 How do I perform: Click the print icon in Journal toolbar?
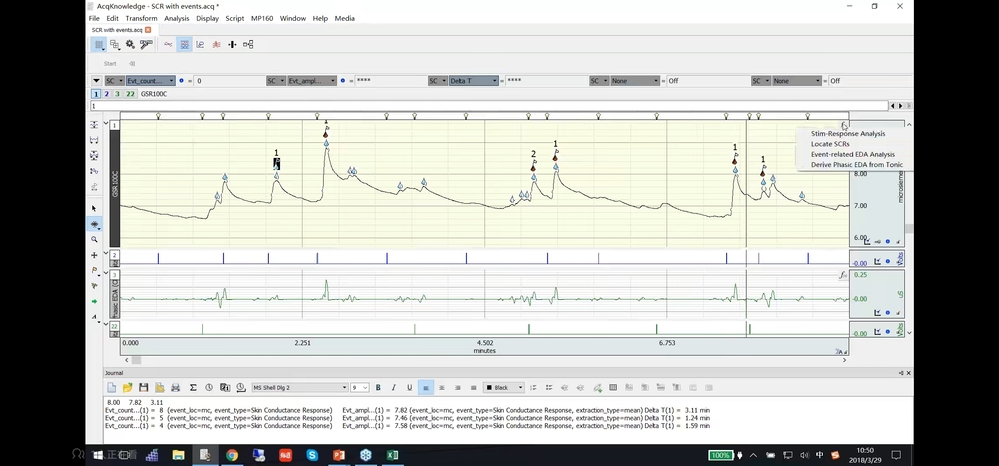(x=176, y=388)
